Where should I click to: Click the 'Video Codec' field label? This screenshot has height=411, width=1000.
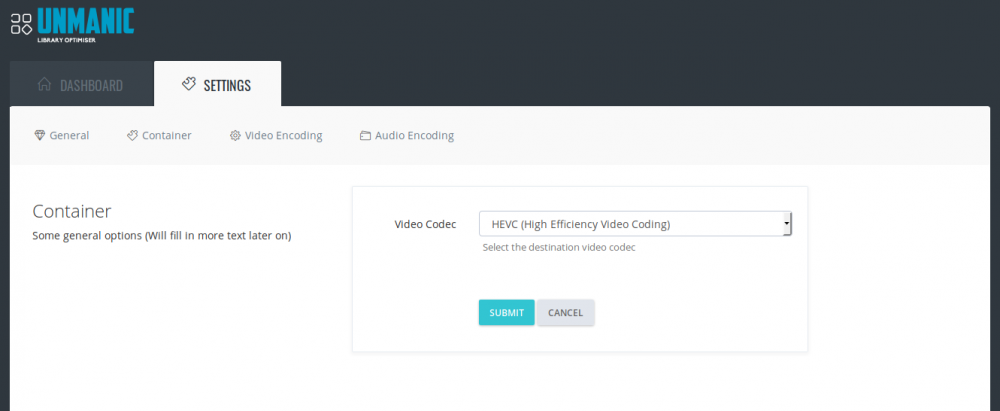pos(425,224)
